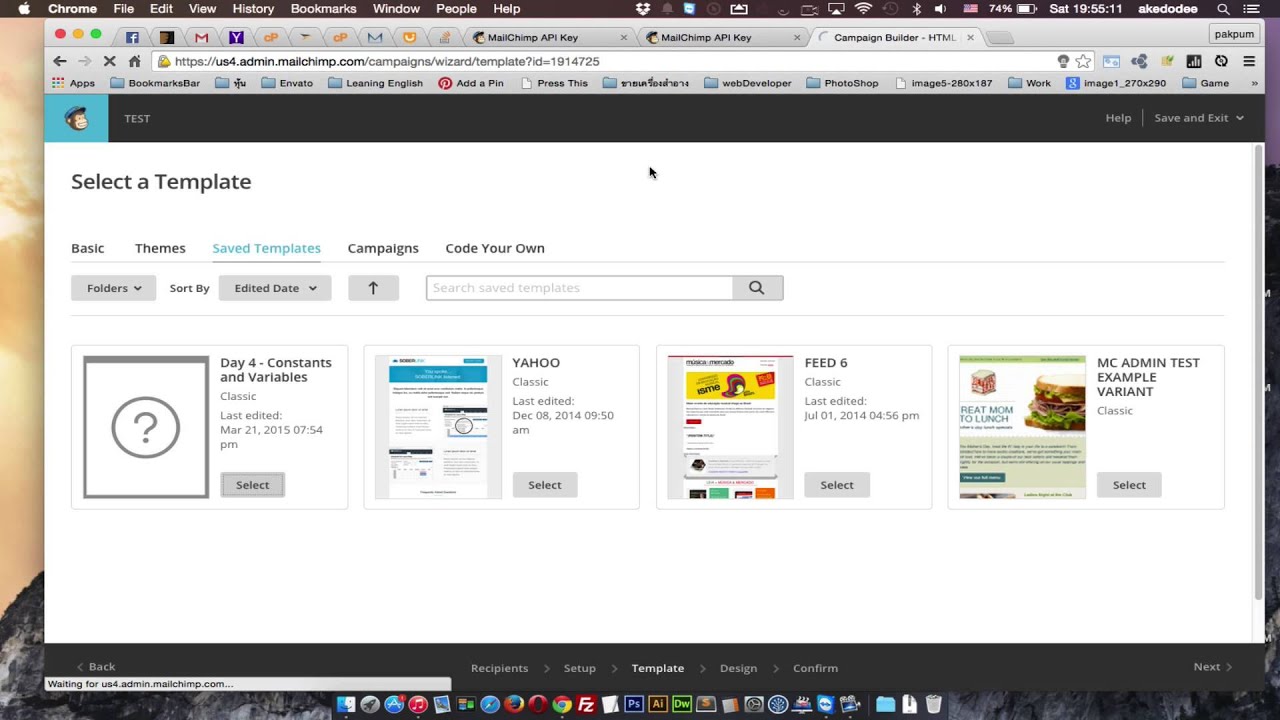This screenshot has height=720, width=1280.
Task: Open the webDeveloper bookmarks folder
Action: click(750, 83)
